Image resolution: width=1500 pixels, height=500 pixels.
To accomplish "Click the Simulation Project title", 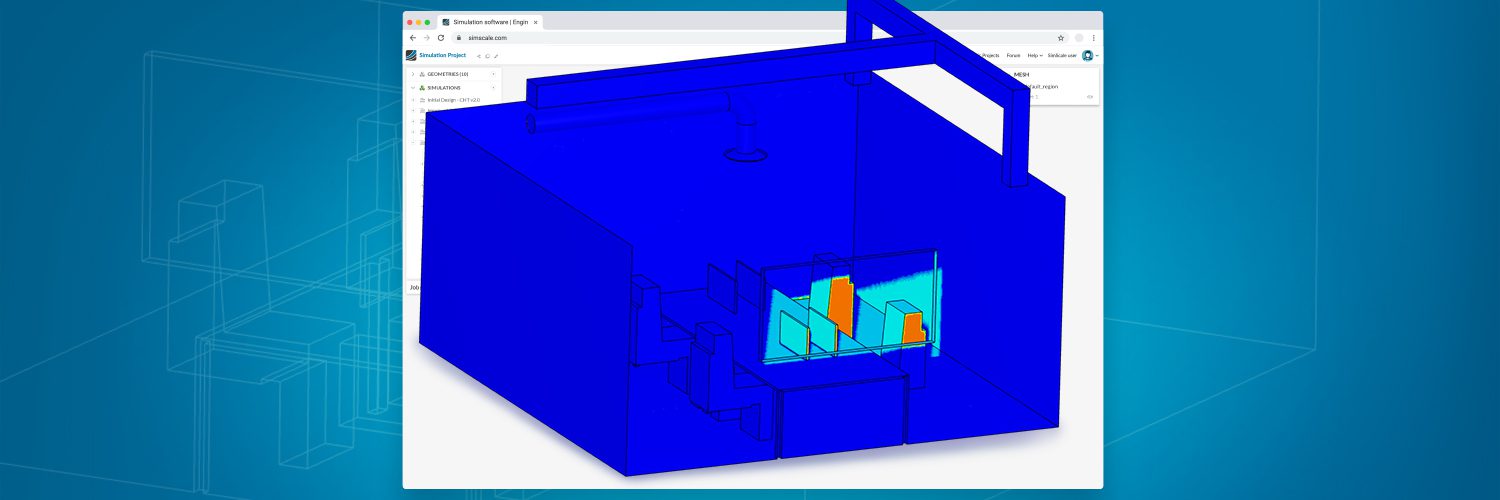I will 442,55.
